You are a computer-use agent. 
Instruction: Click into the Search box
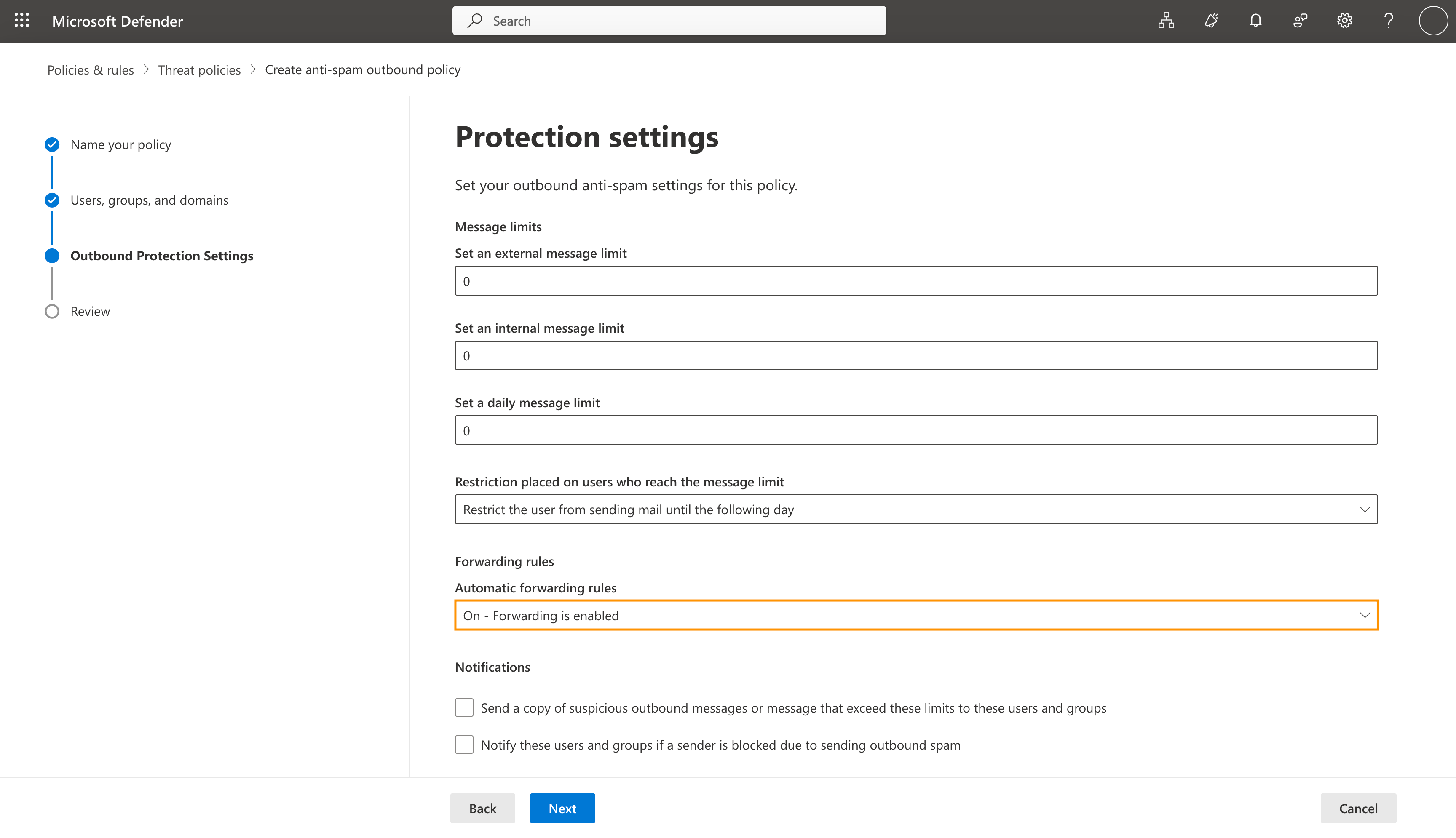pos(669,21)
